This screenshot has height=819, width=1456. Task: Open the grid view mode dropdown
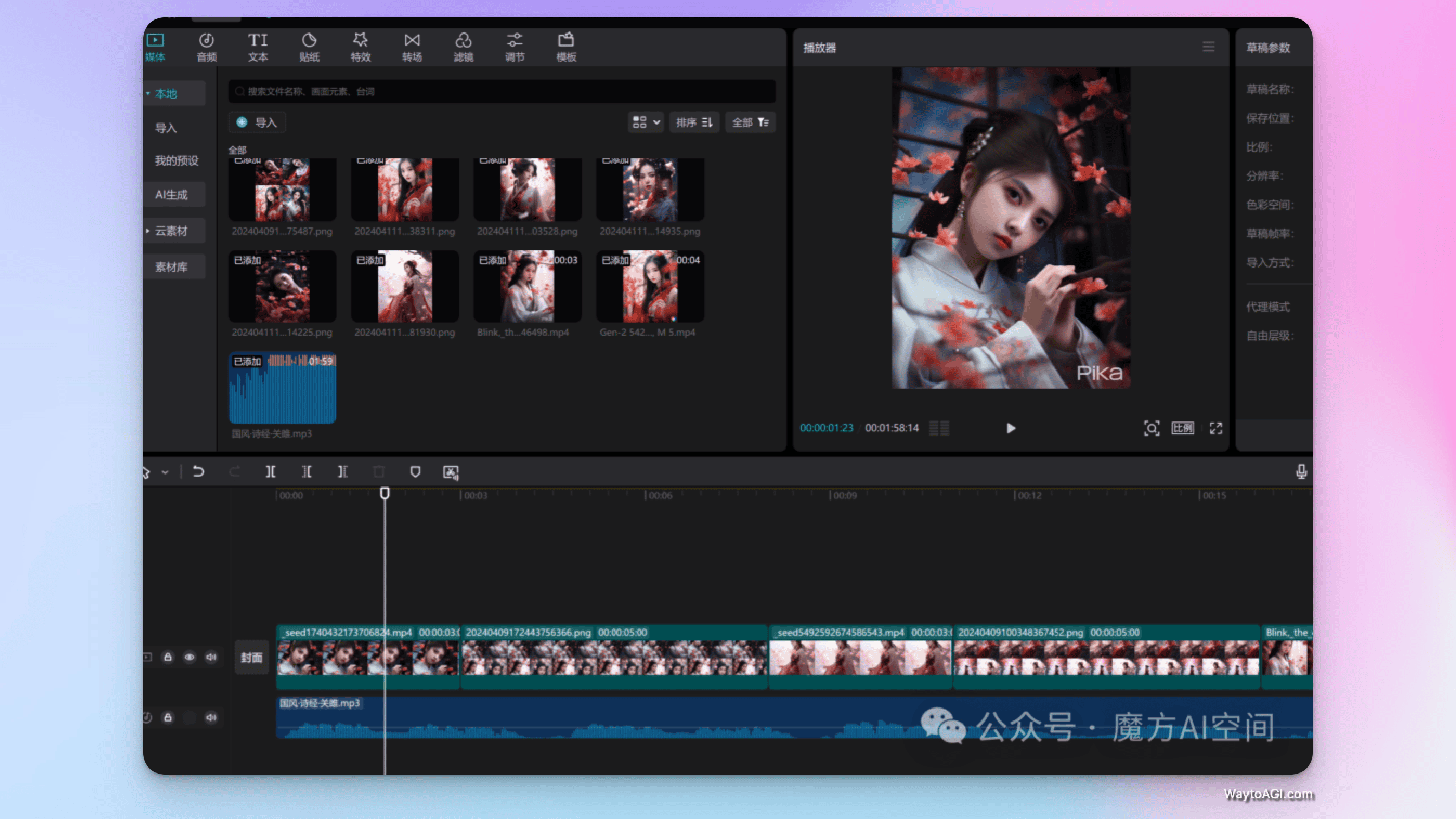(x=646, y=122)
